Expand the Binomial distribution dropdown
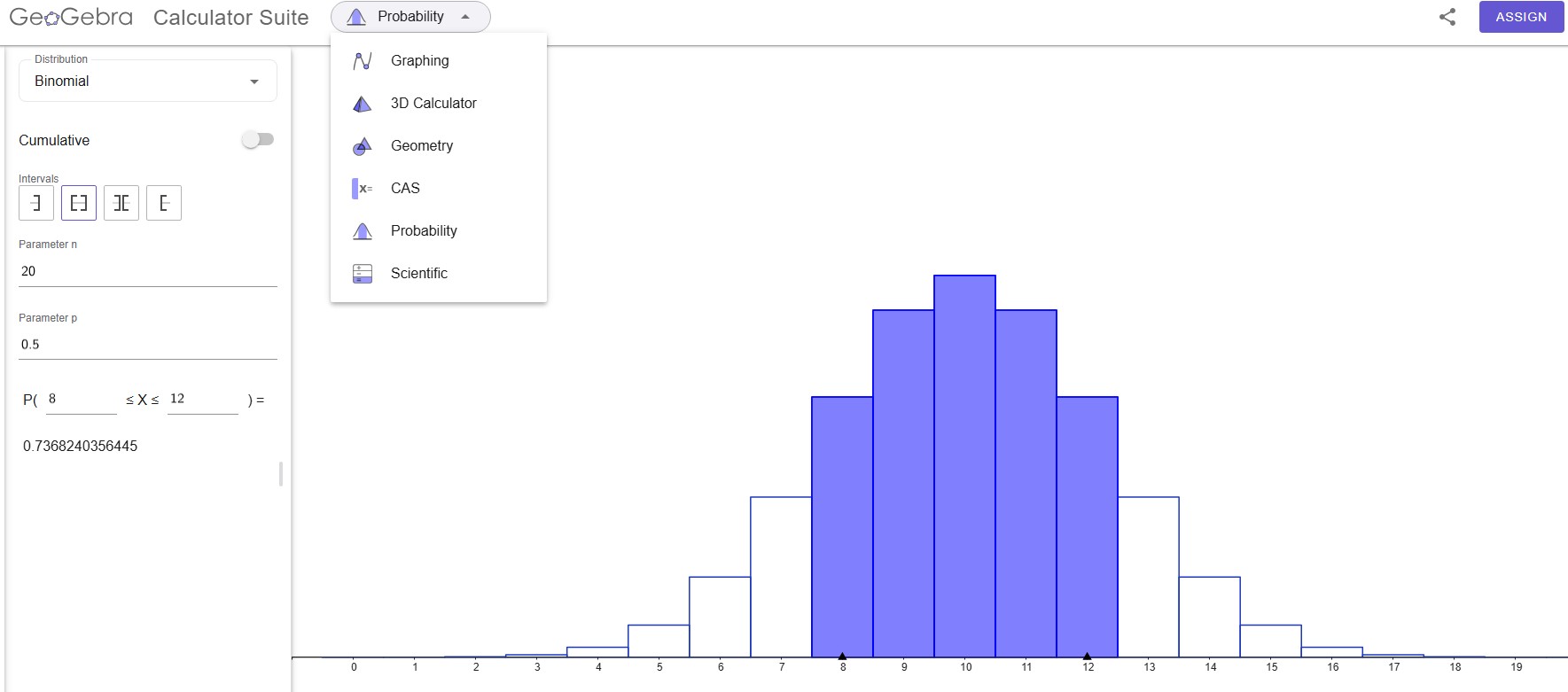 148,82
